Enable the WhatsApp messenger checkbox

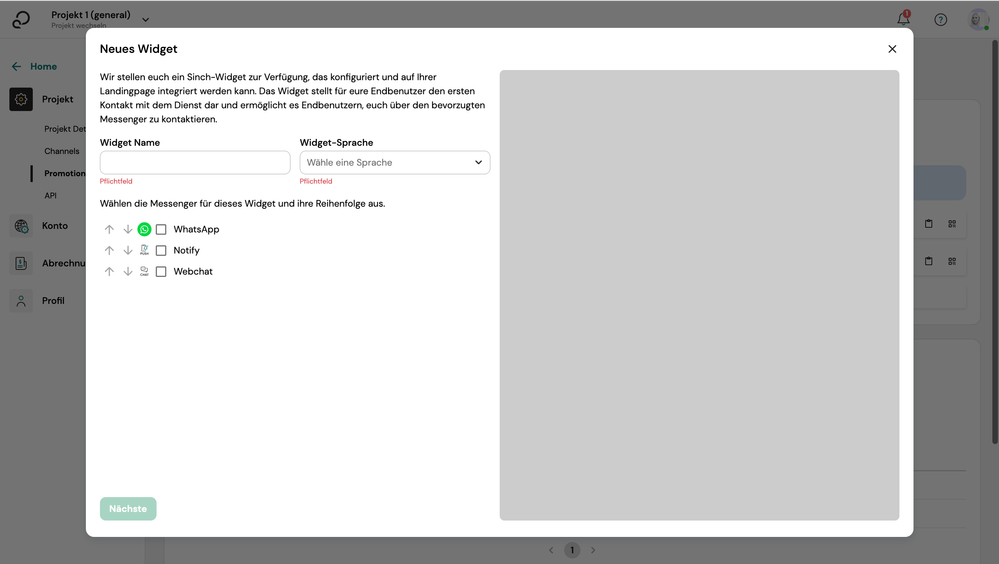(161, 229)
